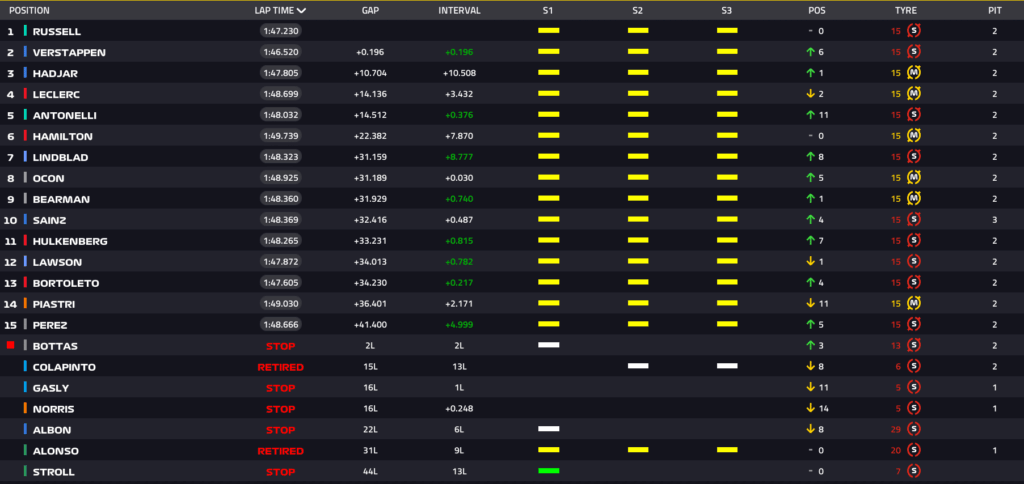Select driver name ANTONELLI
The width and height of the screenshot is (1024, 484).
[64, 115]
